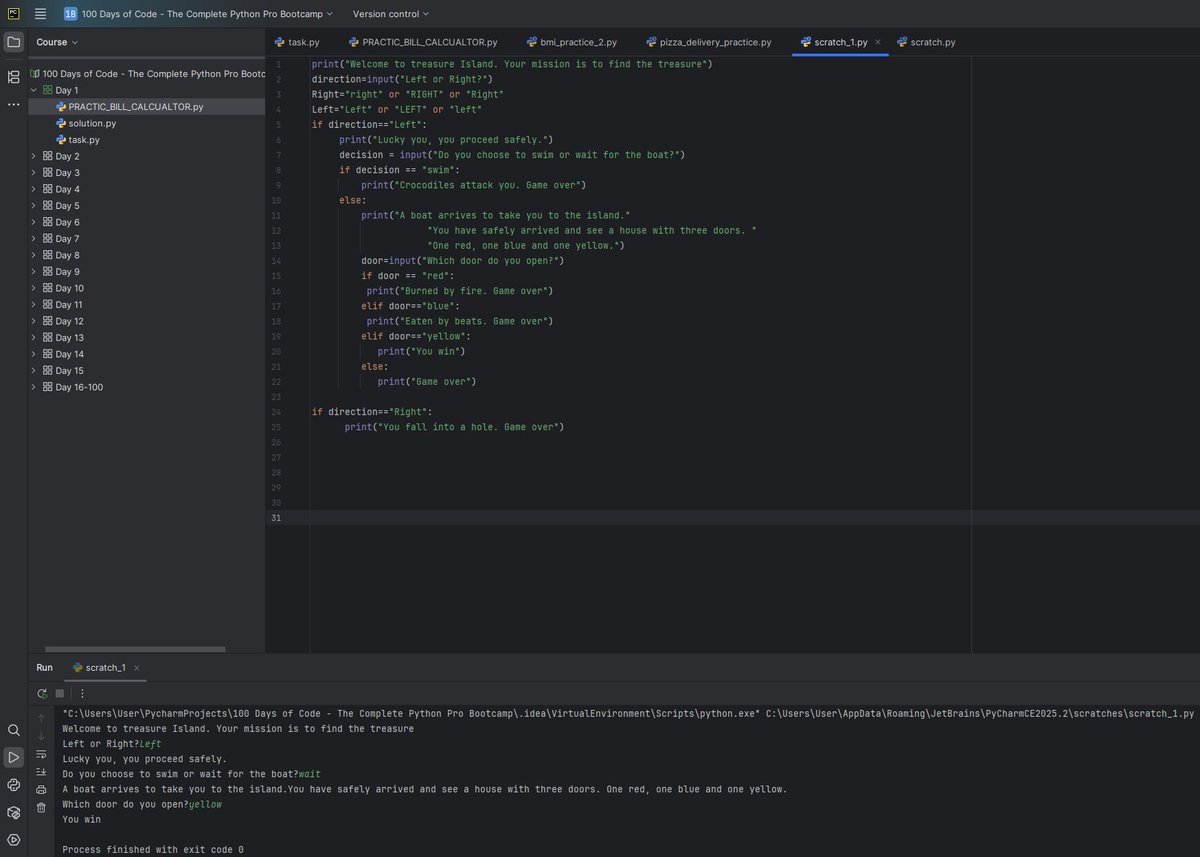Click the project badge icon '1B'

[x=71, y=14]
